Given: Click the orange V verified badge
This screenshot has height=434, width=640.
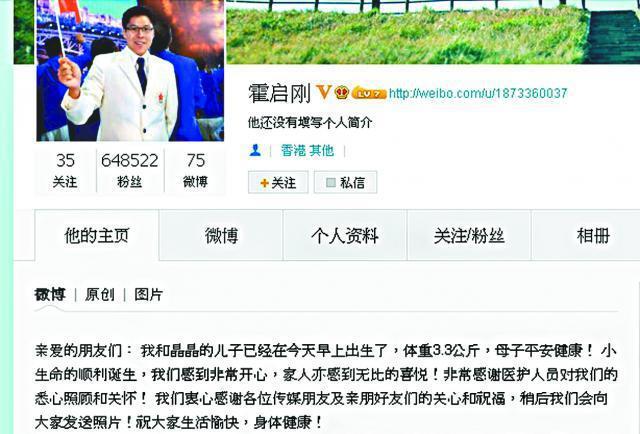Looking at the screenshot, I should pyautogui.click(x=324, y=92).
